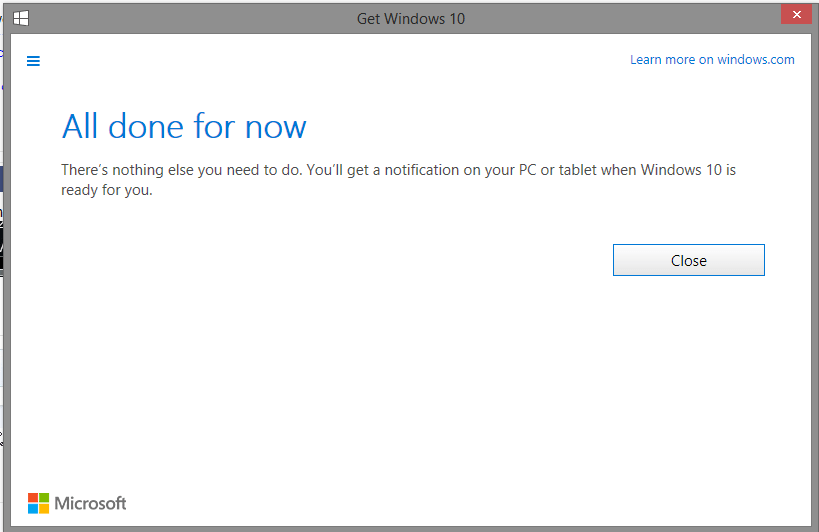Screen dimensions: 819x532
Task: Click the 'There's nothing else you need' paragraph
Action: pyautogui.click(x=398, y=180)
